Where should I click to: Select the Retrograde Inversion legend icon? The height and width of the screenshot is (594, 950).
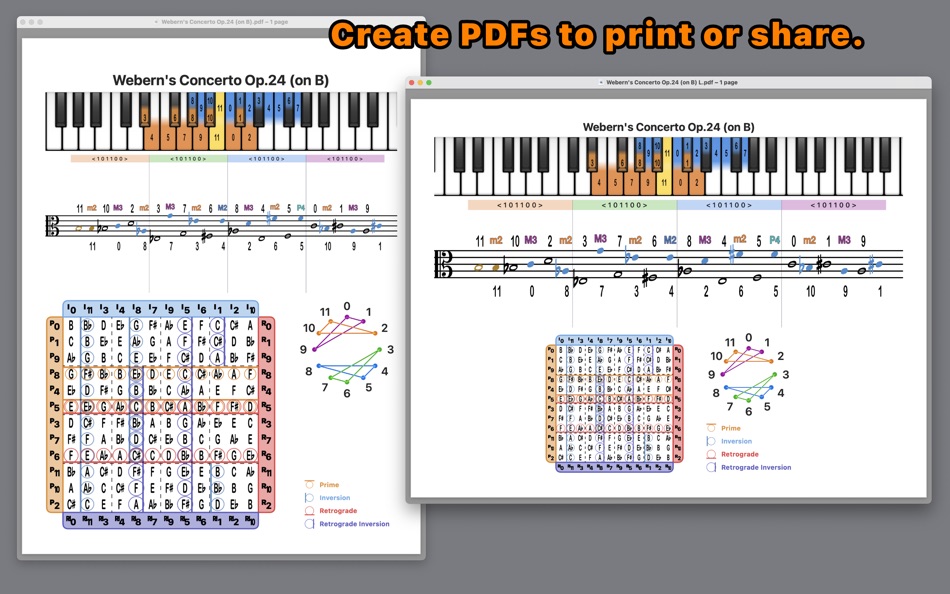[x=711, y=466]
